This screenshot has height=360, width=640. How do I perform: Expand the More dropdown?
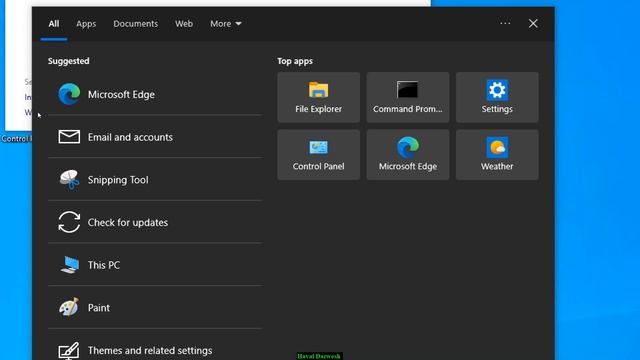[x=226, y=24]
